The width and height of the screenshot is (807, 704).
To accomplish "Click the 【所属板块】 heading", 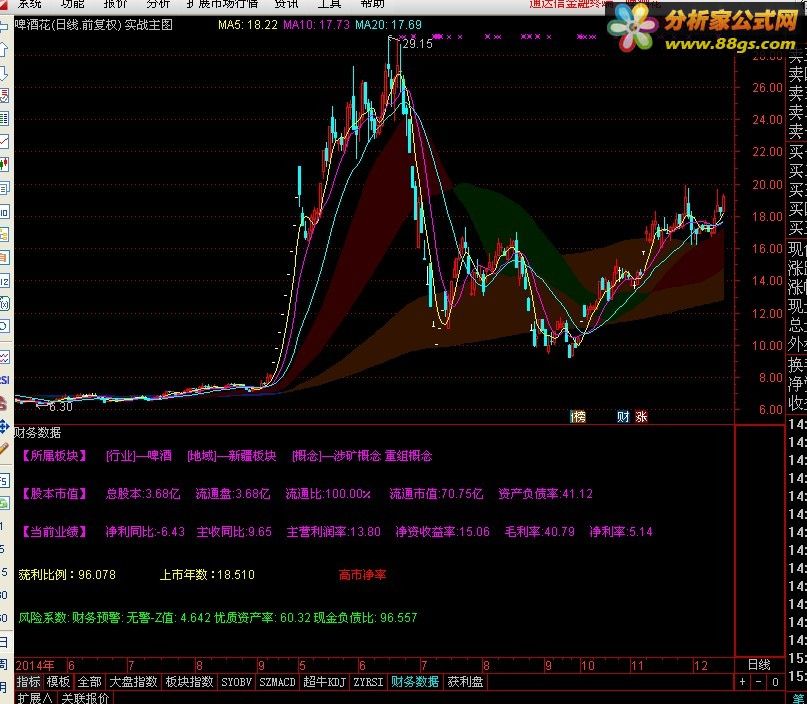I will coord(54,455).
